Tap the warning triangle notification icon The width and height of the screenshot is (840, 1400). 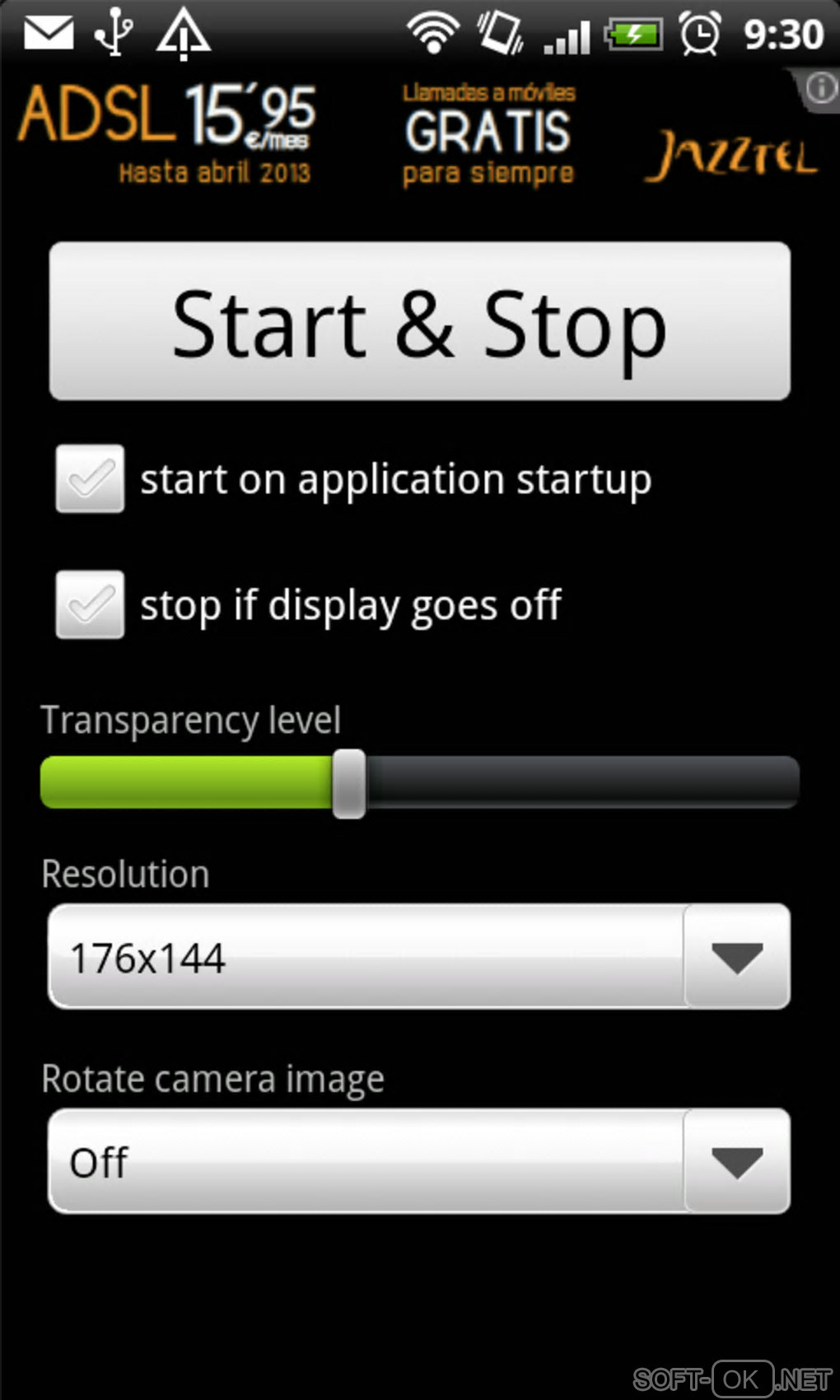tap(184, 33)
